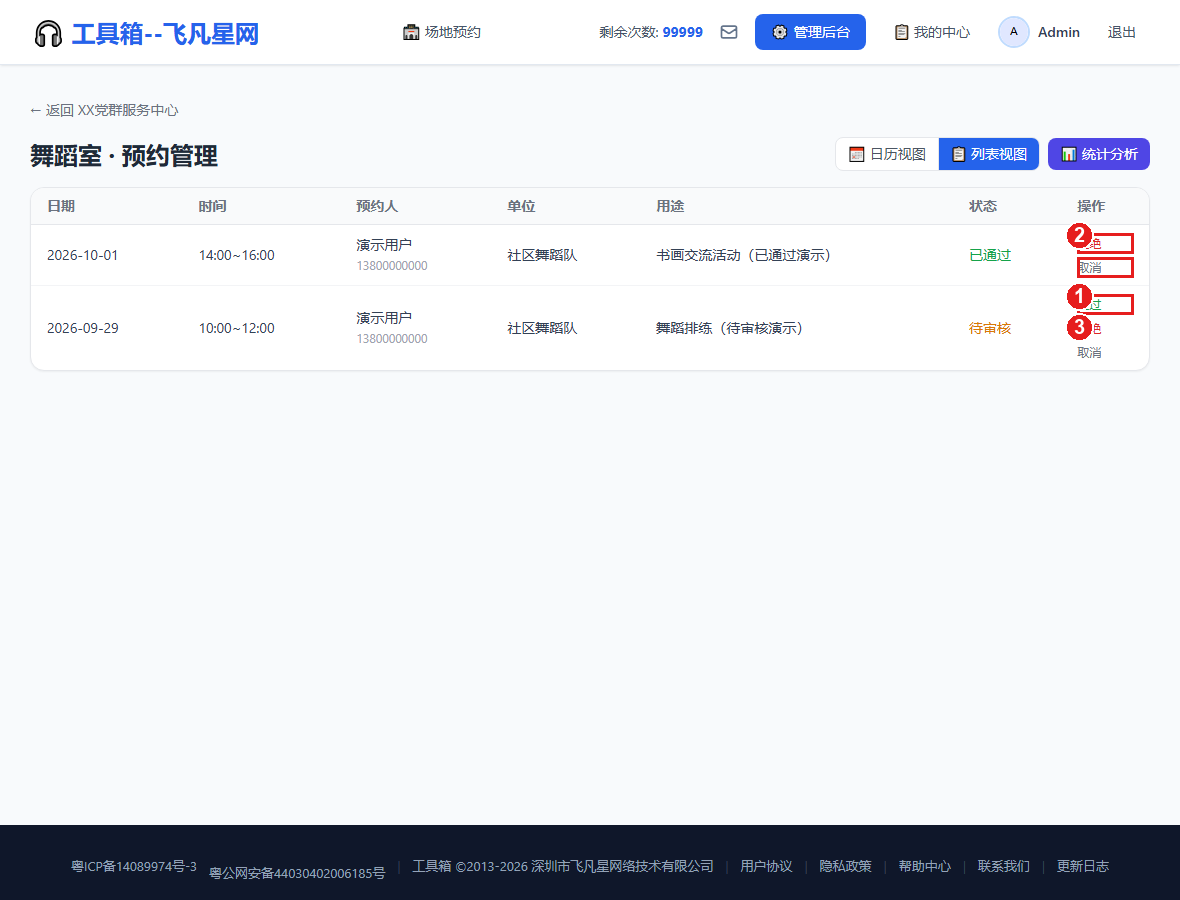This screenshot has width=1180, height=900.
Task: Open 帮助中心 footer link
Action: (925, 866)
